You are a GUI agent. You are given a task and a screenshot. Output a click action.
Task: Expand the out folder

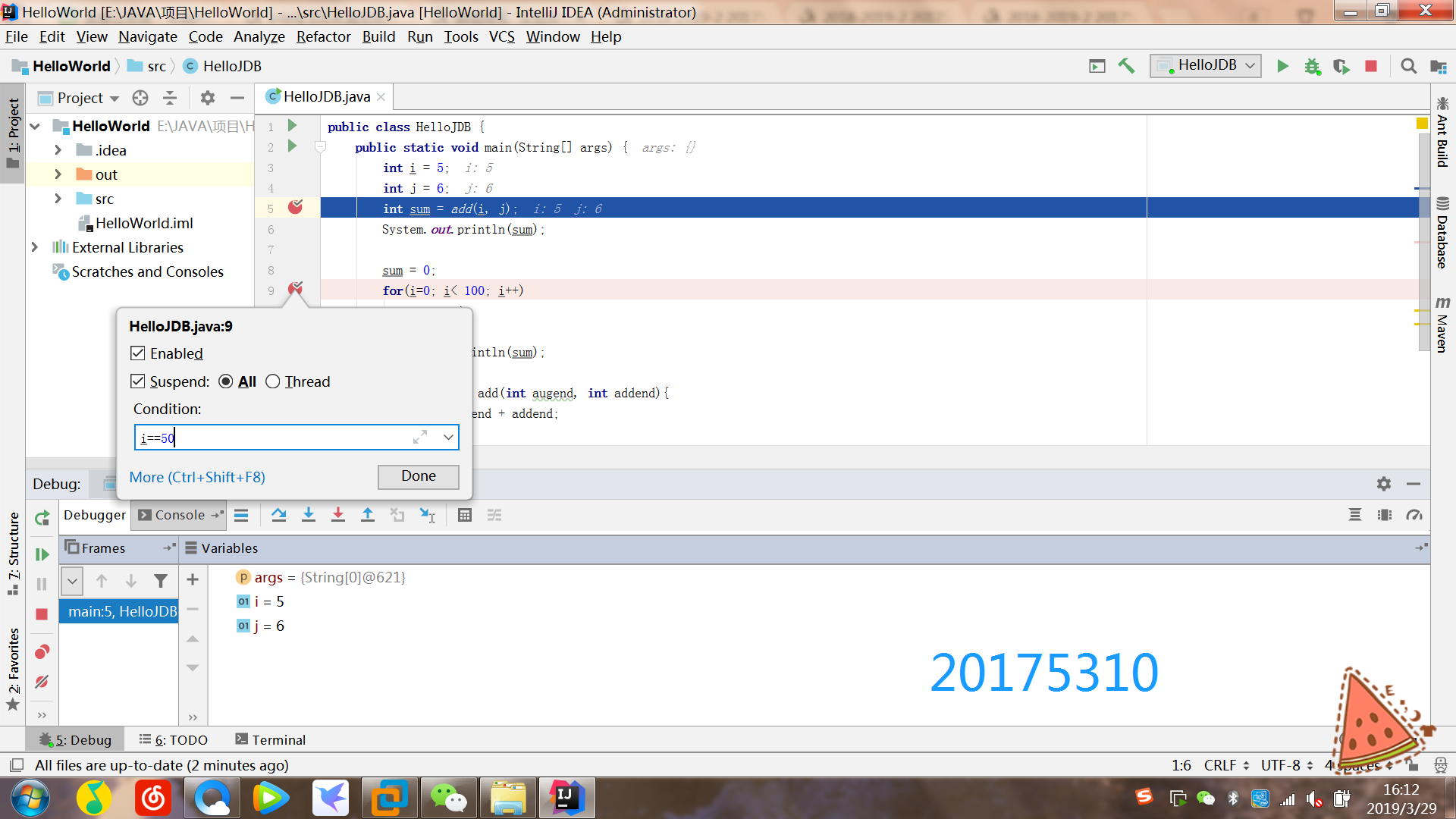(x=58, y=174)
